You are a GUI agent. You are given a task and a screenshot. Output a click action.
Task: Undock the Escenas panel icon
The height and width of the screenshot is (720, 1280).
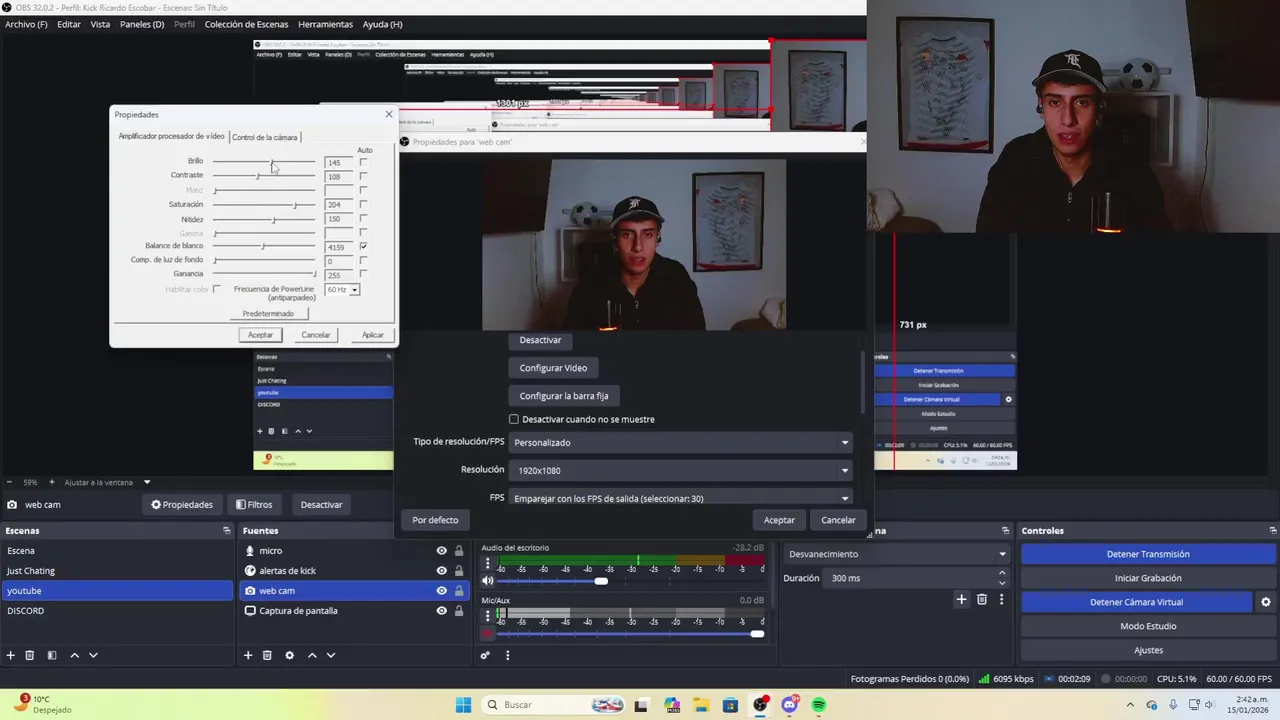point(227,531)
